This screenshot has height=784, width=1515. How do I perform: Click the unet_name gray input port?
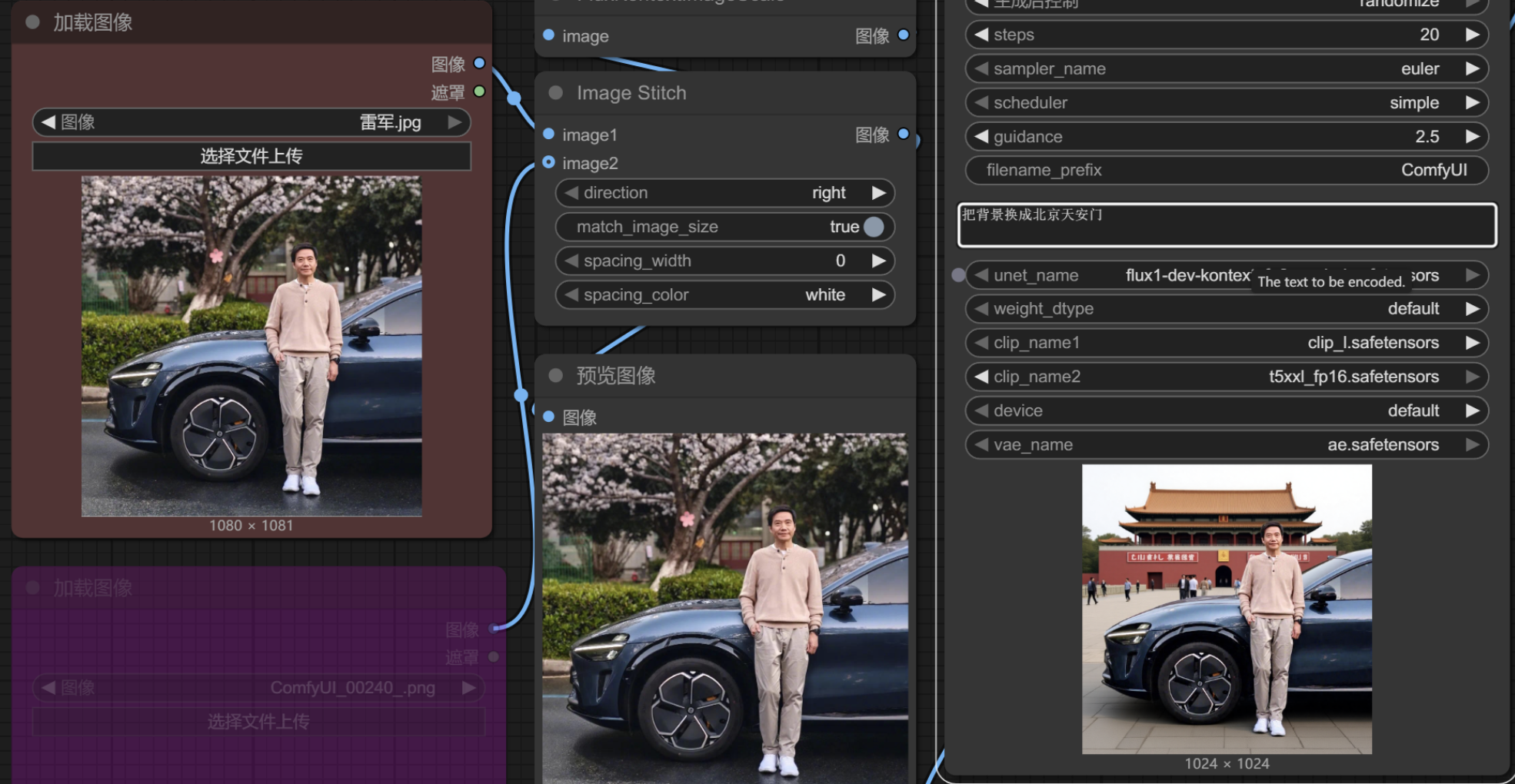[x=958, y=275]
